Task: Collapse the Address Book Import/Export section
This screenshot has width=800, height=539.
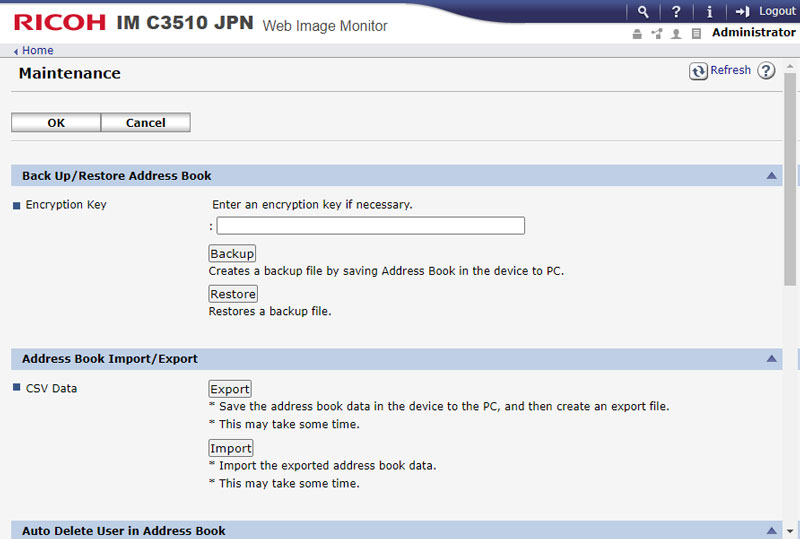Action: point(771,358)
